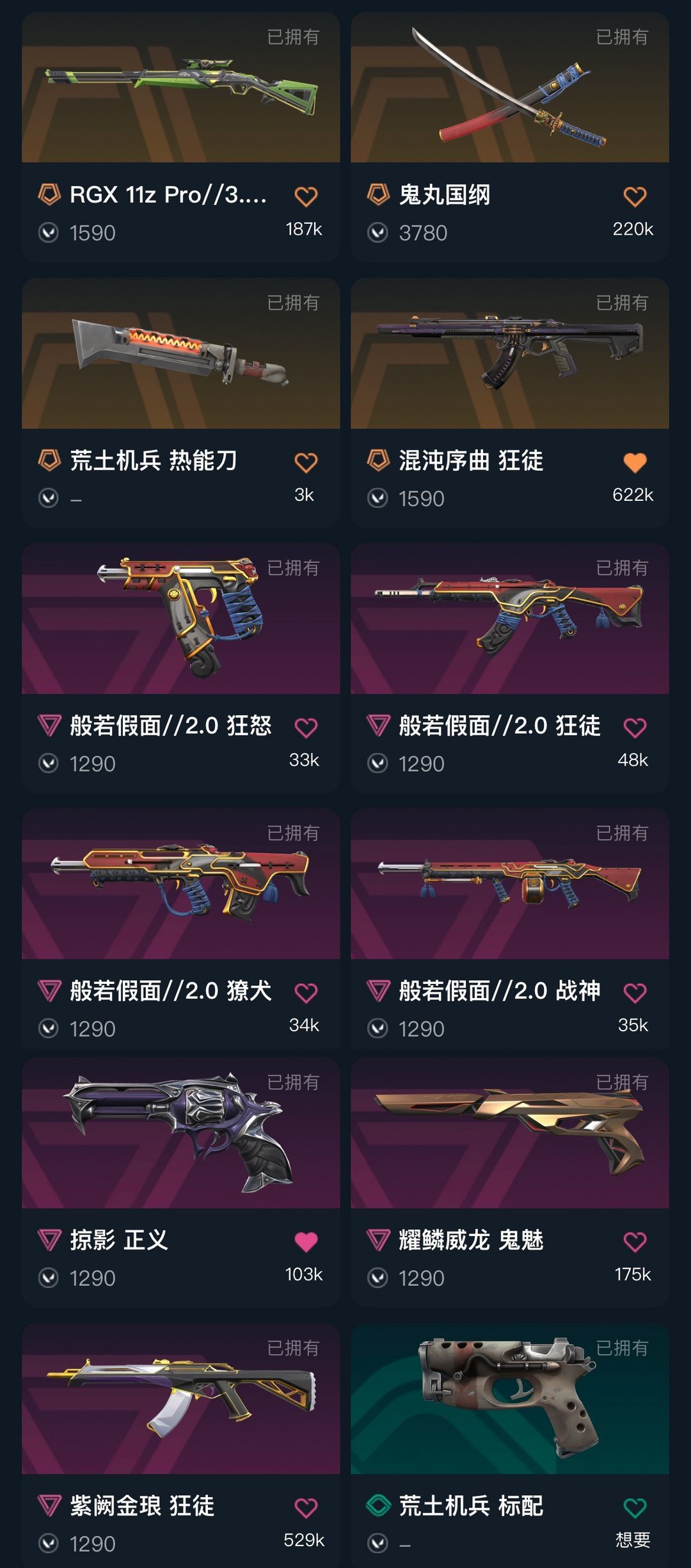This screenshot has height=1568, width=691.
Task: Click the green tier icon beside 荒土机兵 标配
Action: tap(378, 1505)
